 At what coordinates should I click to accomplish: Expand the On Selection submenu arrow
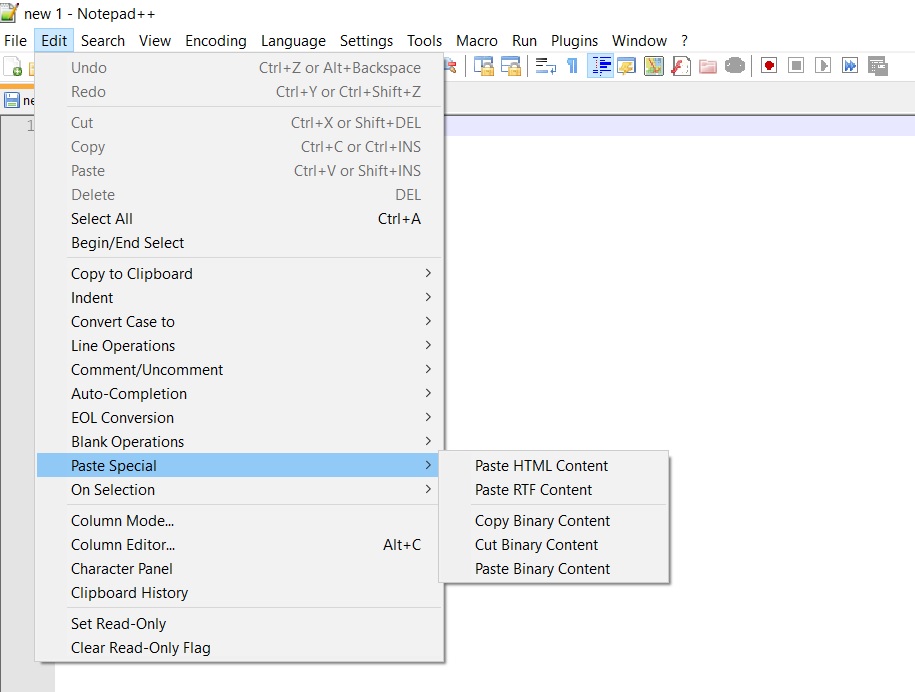428,489
